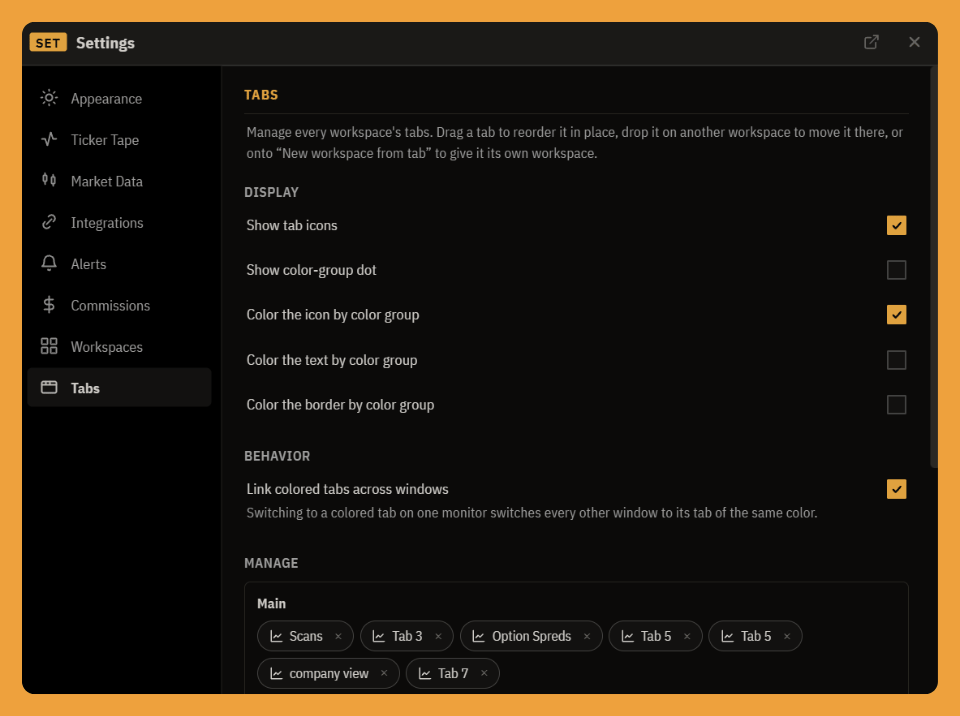Open Workspaces settings section

click(x=119, y=346)
